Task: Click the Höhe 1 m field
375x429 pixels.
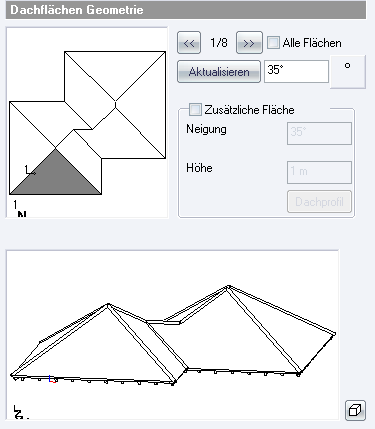Action: 319,172
